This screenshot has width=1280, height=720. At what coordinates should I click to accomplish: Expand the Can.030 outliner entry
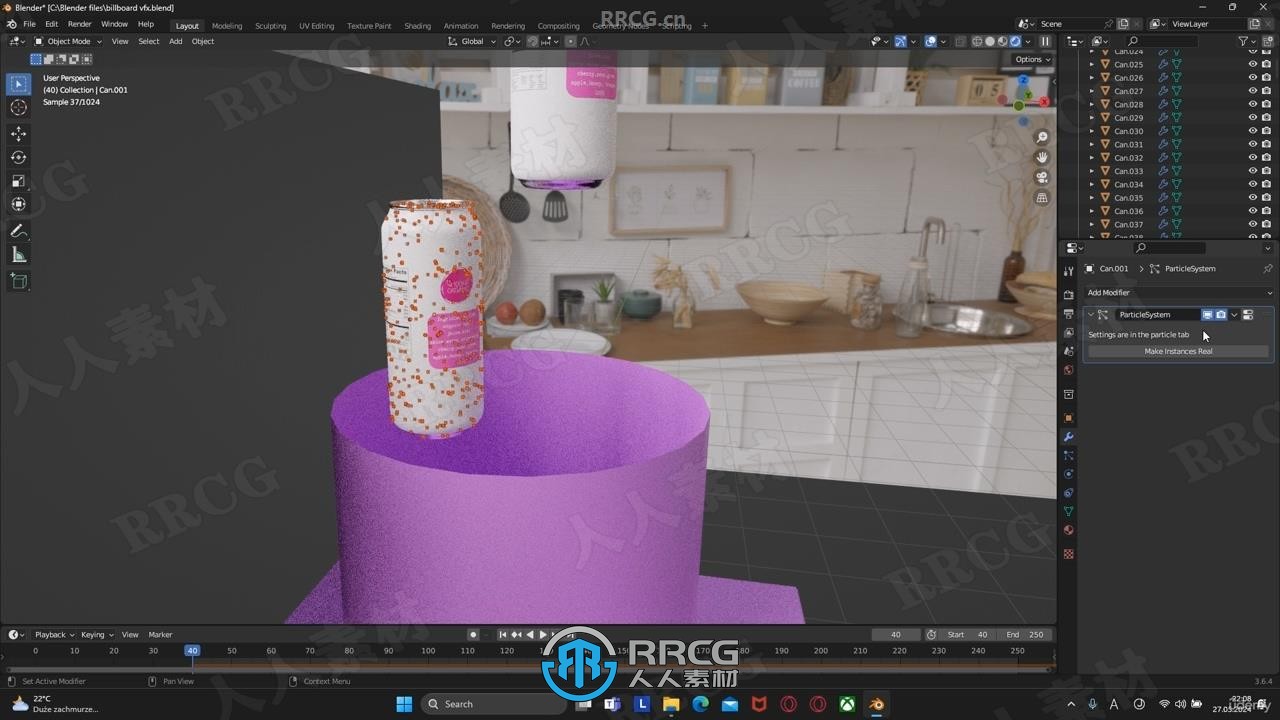[x=1092, y=131]
